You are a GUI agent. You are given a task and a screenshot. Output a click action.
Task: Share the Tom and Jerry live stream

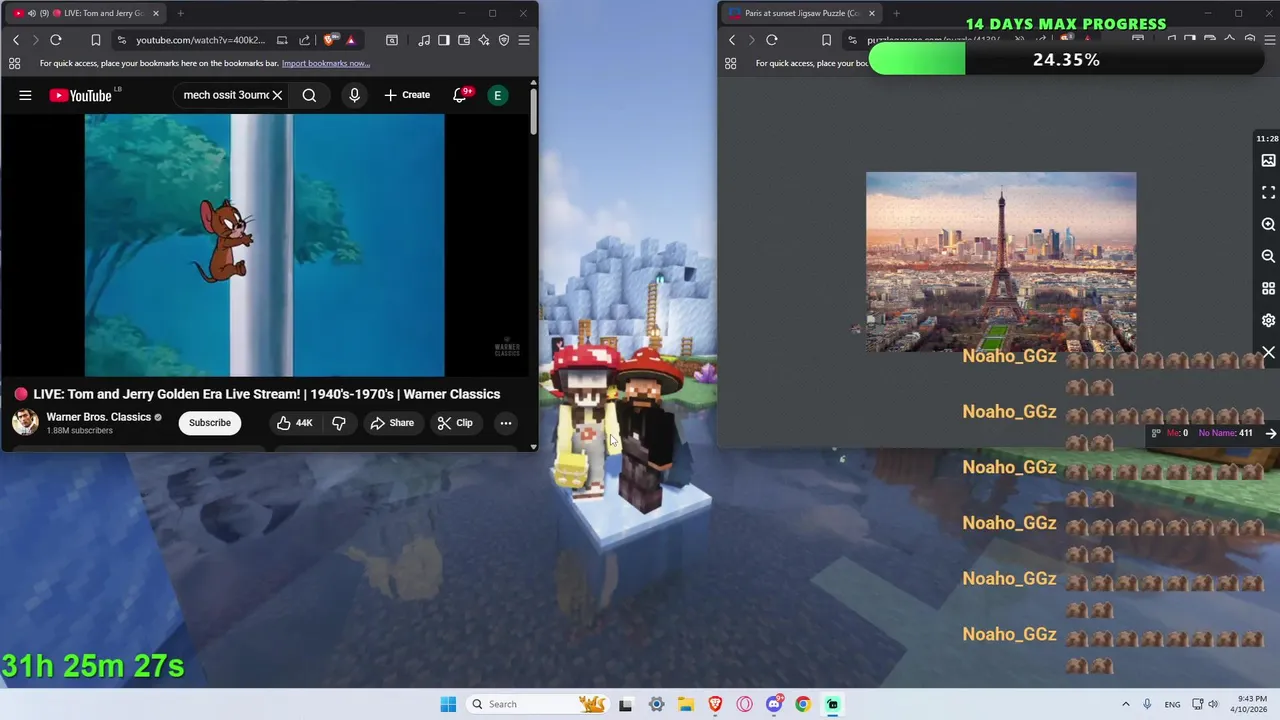[x=392, y=423]
